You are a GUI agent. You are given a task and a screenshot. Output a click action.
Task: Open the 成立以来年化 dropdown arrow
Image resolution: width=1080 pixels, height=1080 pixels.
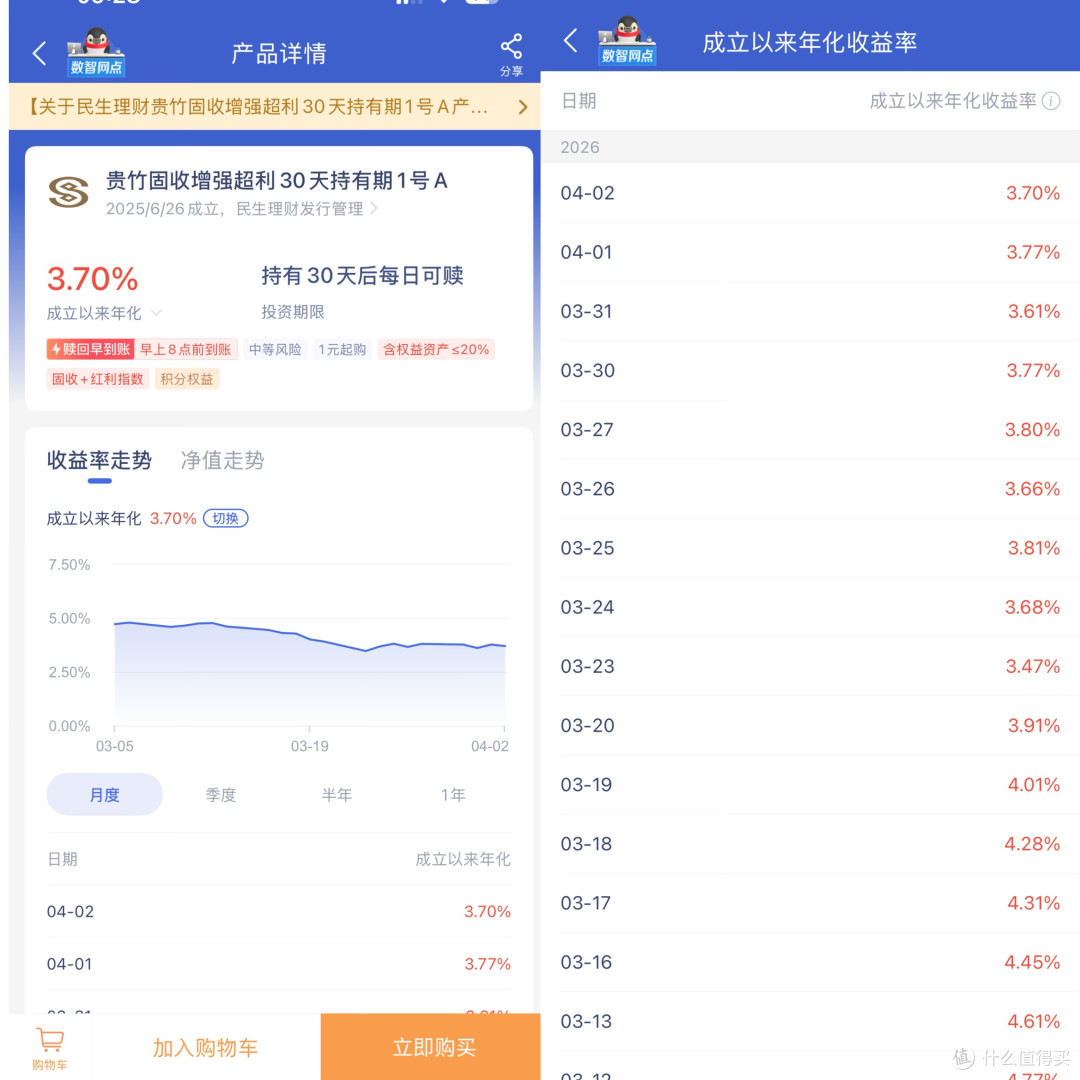pos(156,313)
